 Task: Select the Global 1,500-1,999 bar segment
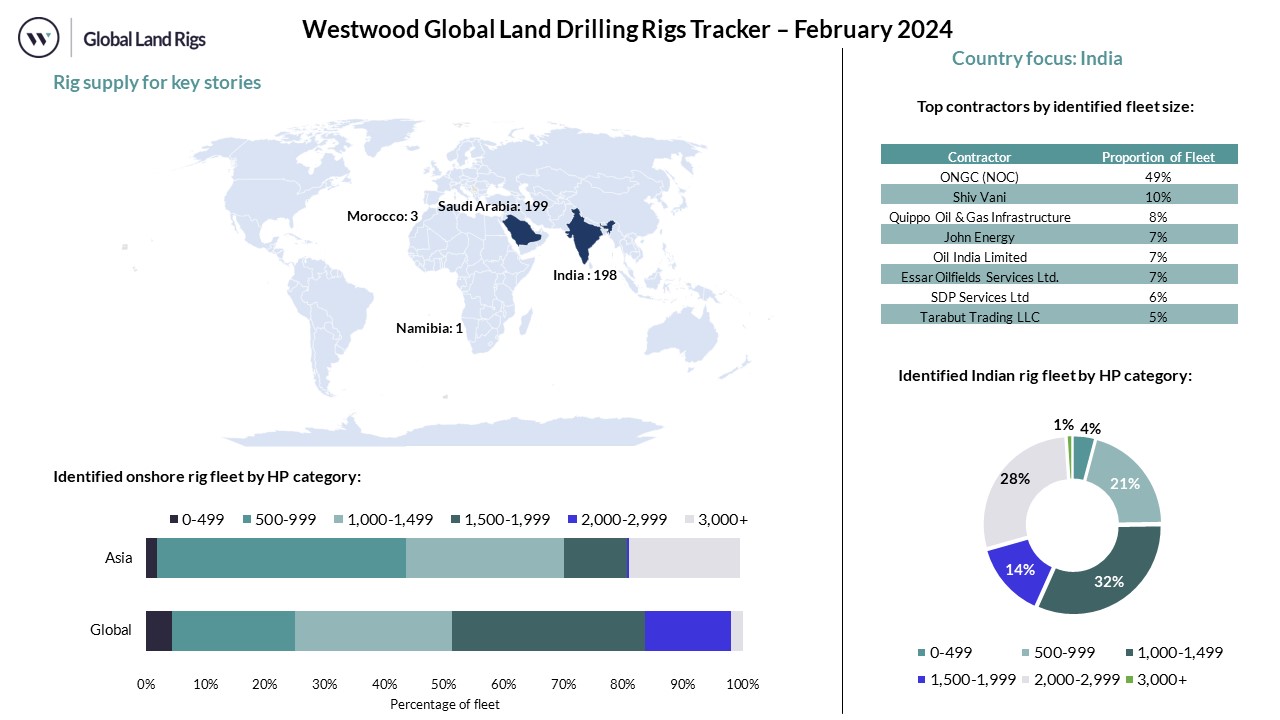(548, 630)
